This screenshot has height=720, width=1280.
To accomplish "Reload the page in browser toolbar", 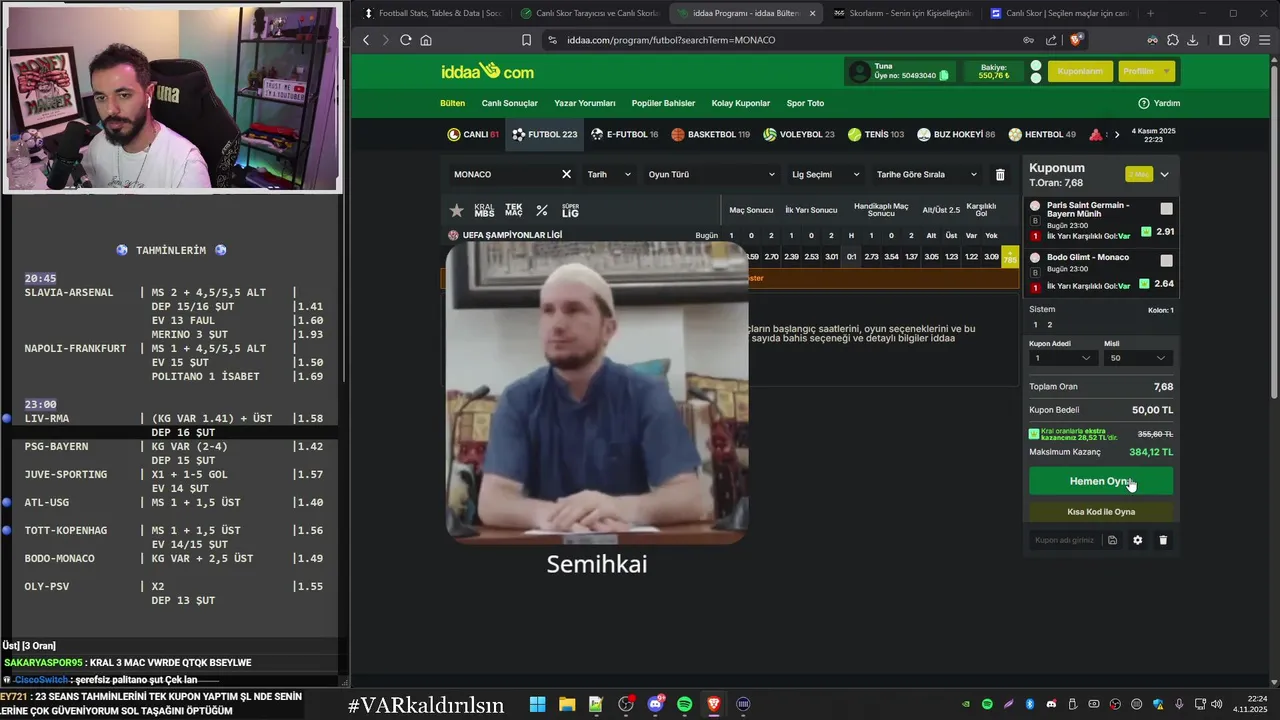I will tap(405, 40).
